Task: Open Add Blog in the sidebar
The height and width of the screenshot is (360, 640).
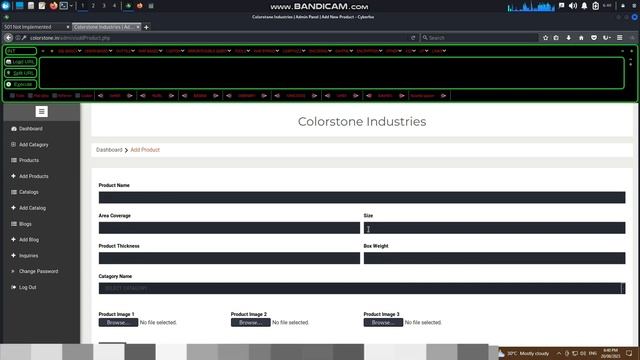Action: pos(25,240)
